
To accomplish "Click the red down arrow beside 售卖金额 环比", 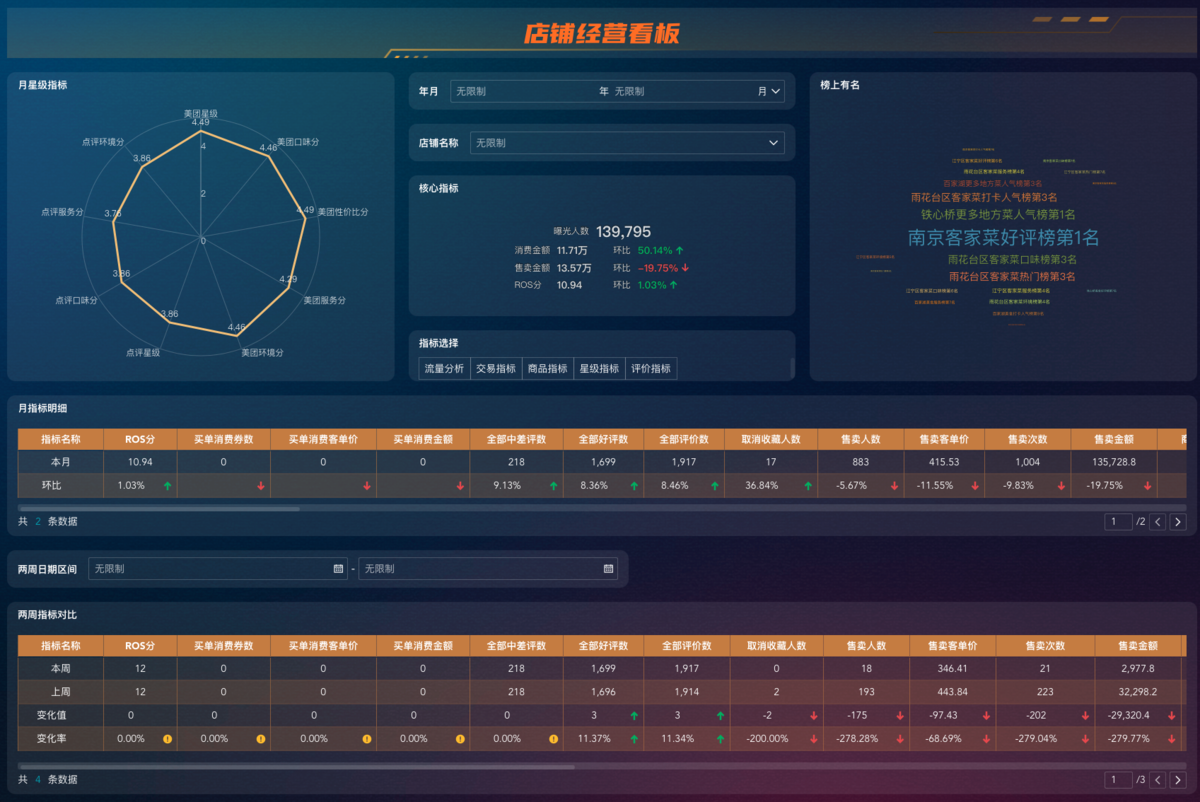I will click(x=686, y=268).
